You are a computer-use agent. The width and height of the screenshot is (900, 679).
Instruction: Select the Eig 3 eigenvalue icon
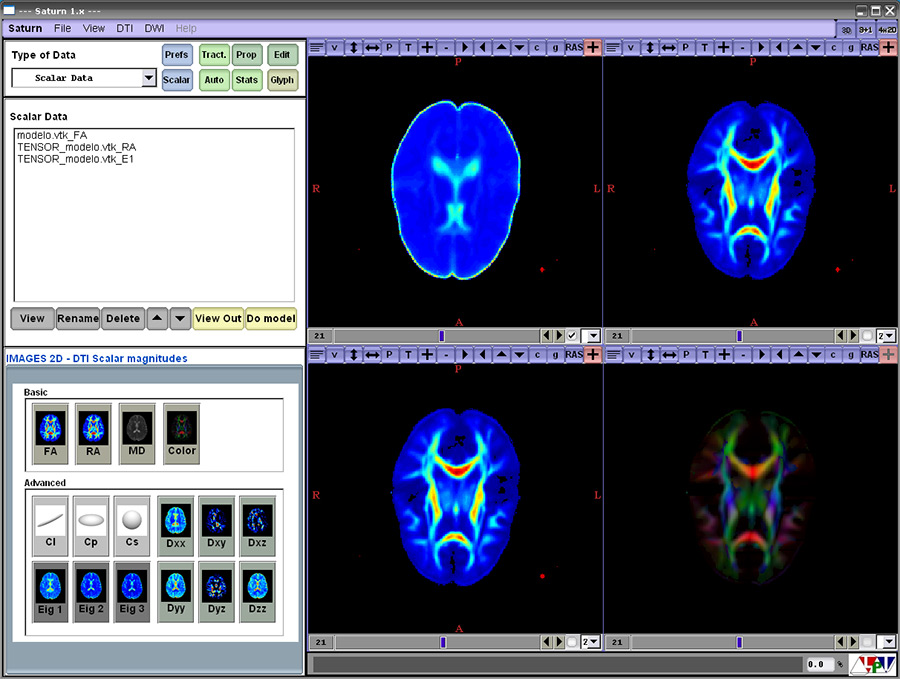(x=132, y=592)
